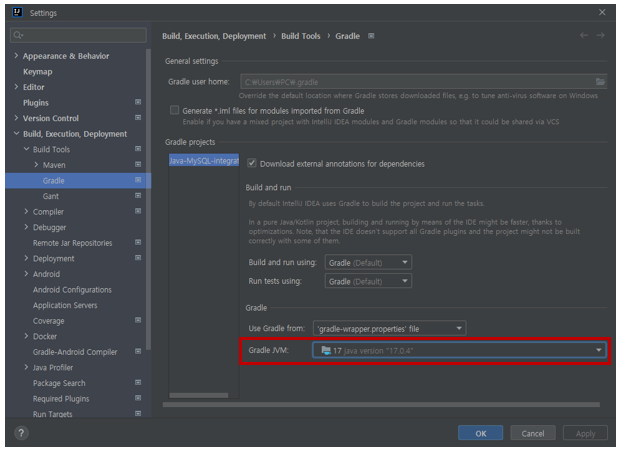Screen dimensions: 620x452
Task: Click project icon beside Required Plugins
Action: 138,398
